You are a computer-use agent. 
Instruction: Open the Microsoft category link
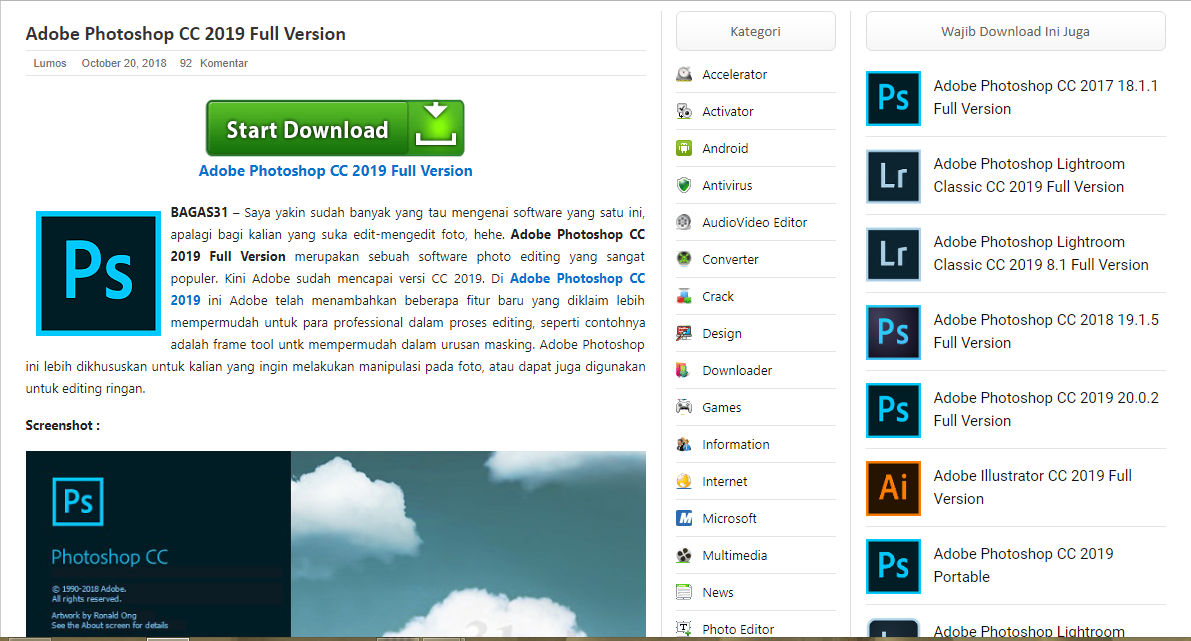(x=729, y=518)
